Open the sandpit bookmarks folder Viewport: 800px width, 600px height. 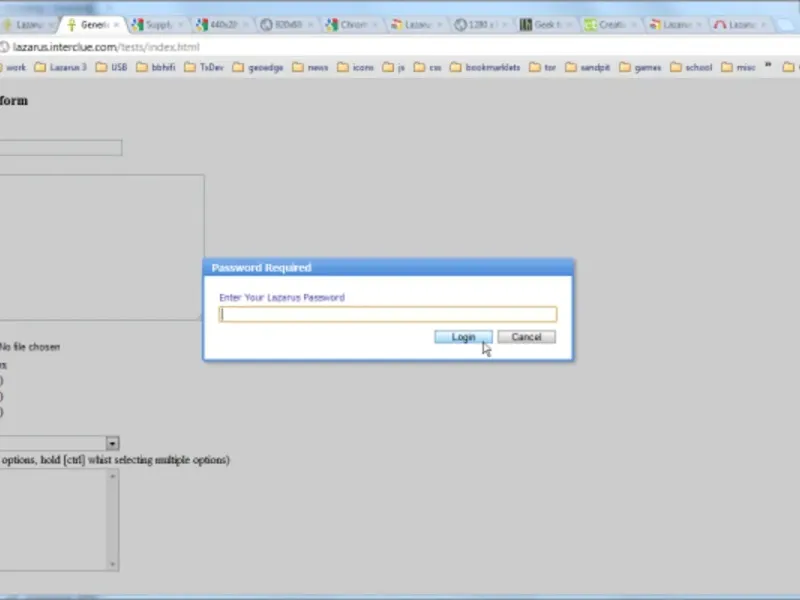pos(588,67)
